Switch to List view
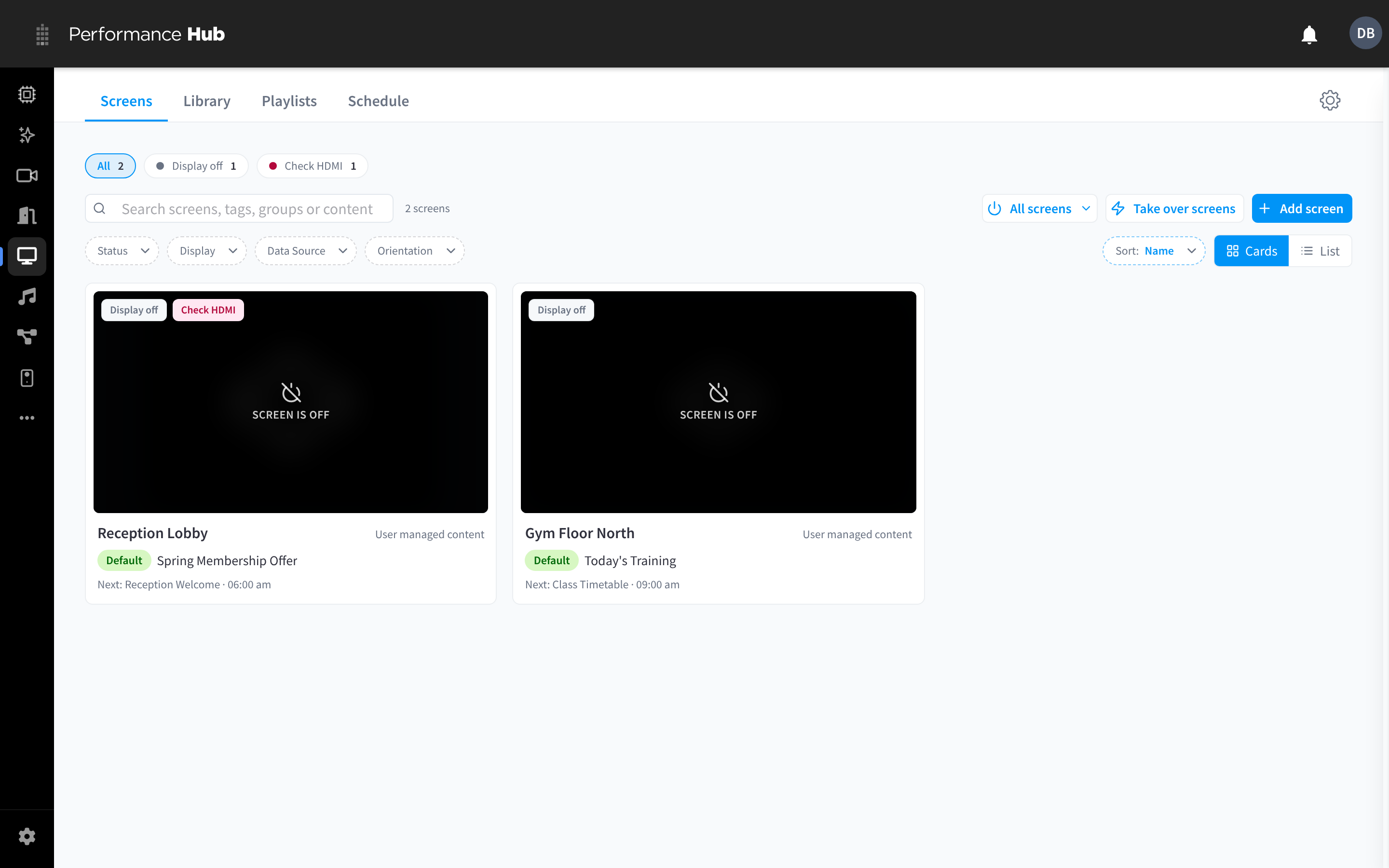The width and height of the screenshot is (1389, 868). point(1320,251)
